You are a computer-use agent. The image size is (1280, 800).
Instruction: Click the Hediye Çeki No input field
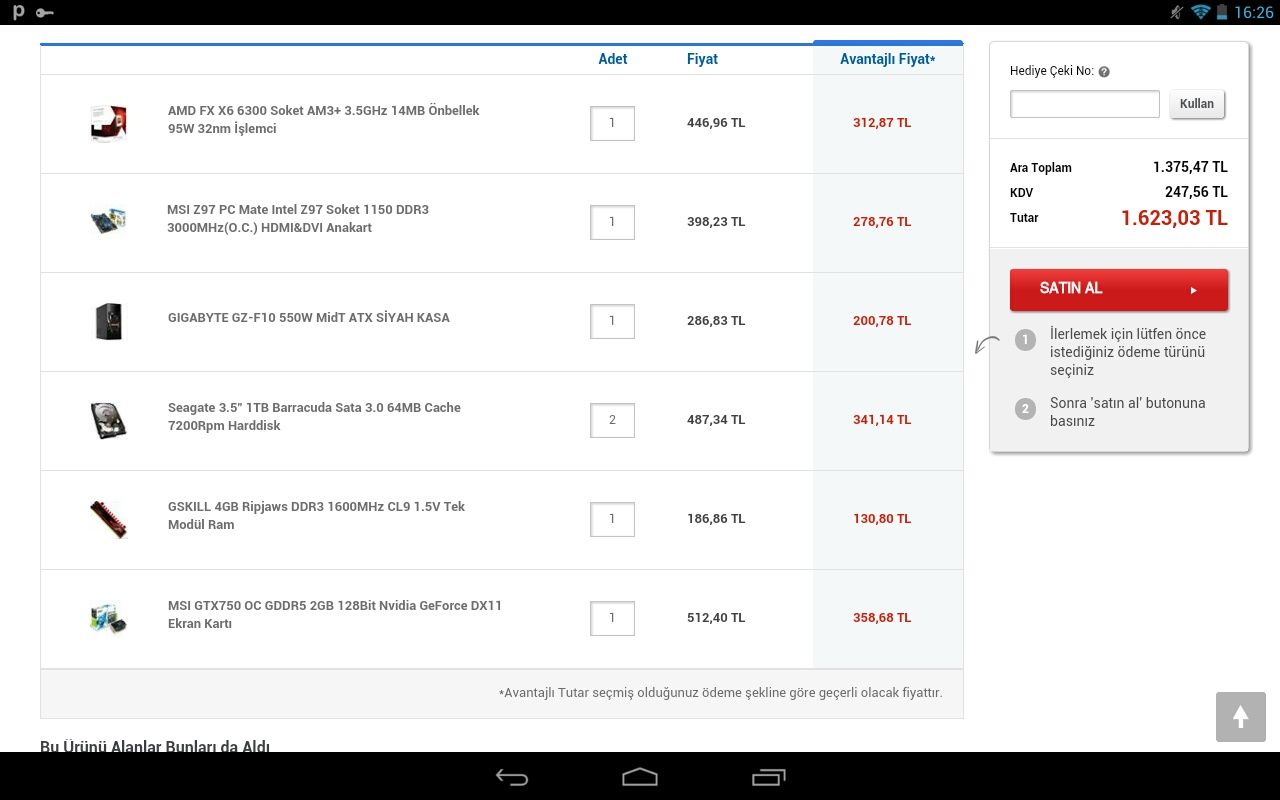point(1085,104)
